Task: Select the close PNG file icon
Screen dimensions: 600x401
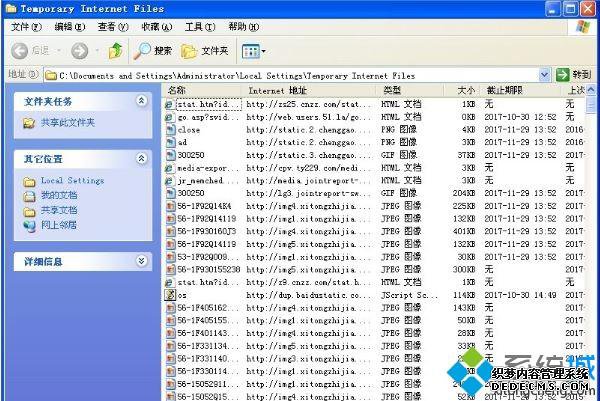Action: pos(170,130)
